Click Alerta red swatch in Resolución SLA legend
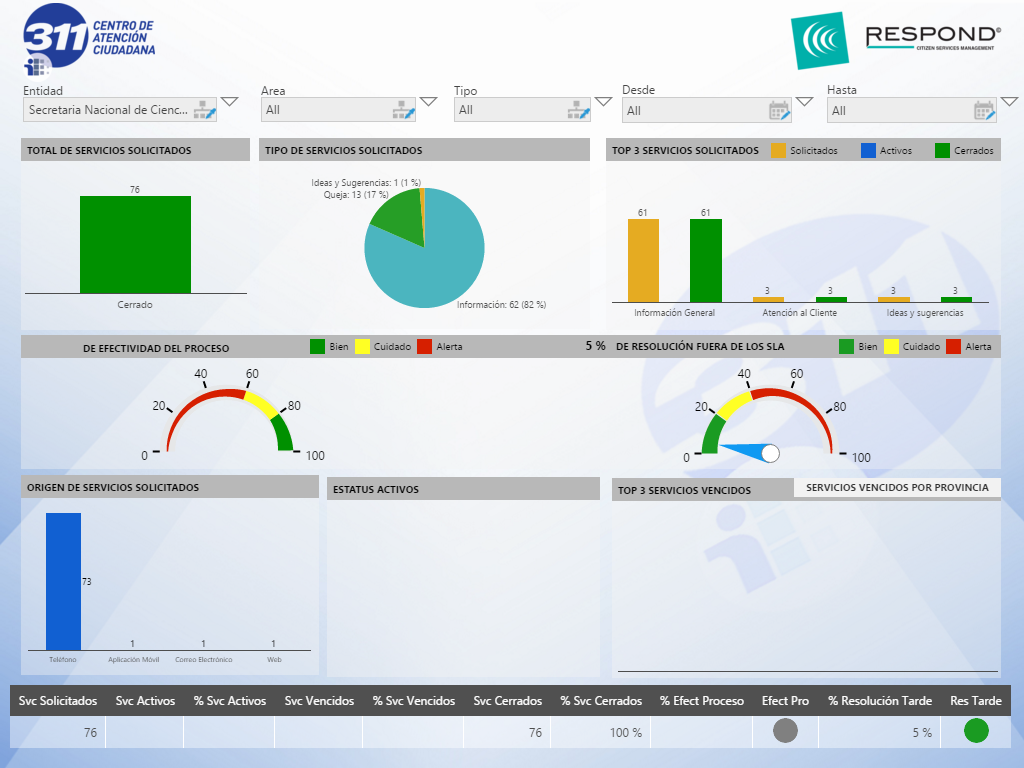The width and height of the screenshot is (1024, 768). [x=953, y=346]
